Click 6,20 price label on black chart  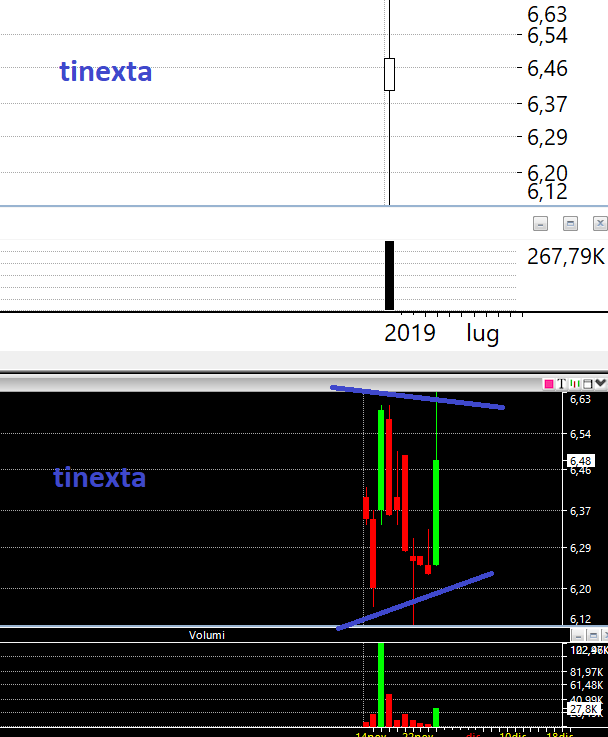point(580,589)
